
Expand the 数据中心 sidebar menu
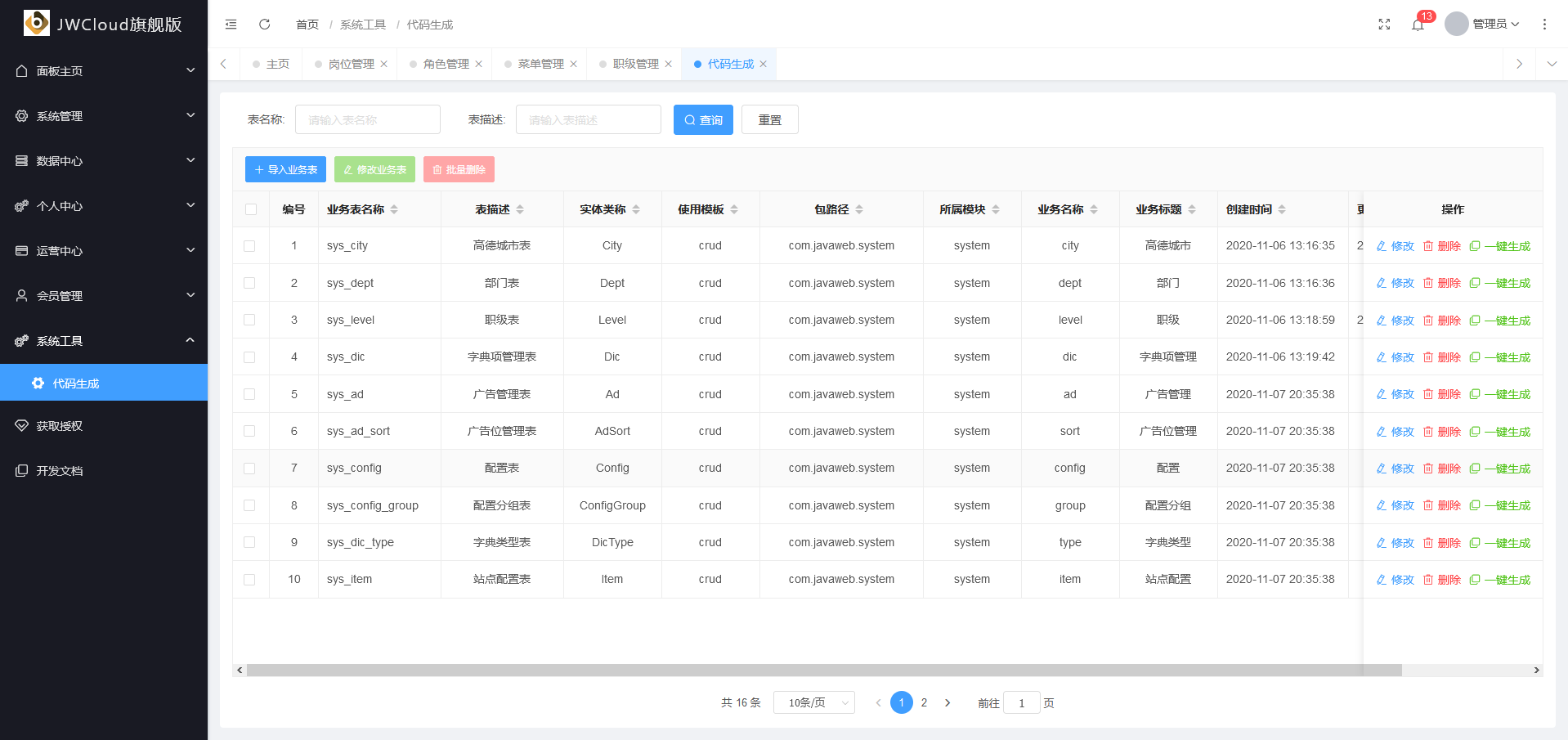(x=104, y=161)
